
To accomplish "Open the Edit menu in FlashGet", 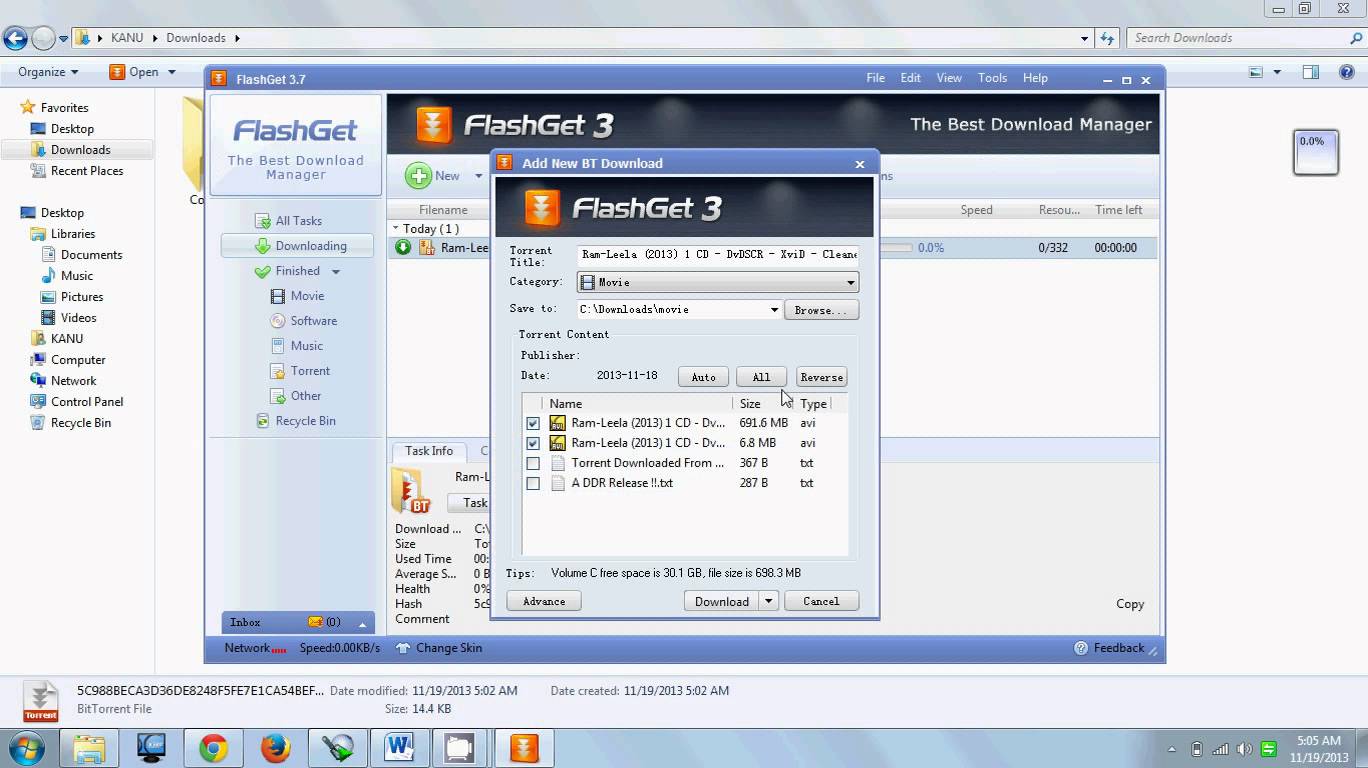I will [x=911, y=78].
